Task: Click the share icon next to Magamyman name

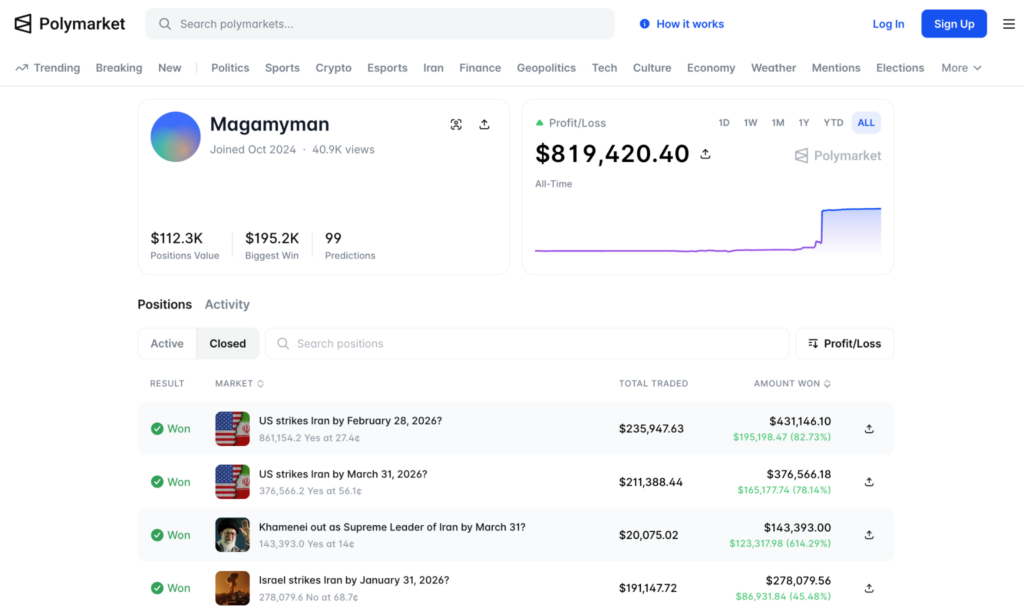Action: [x=484, y=124]
